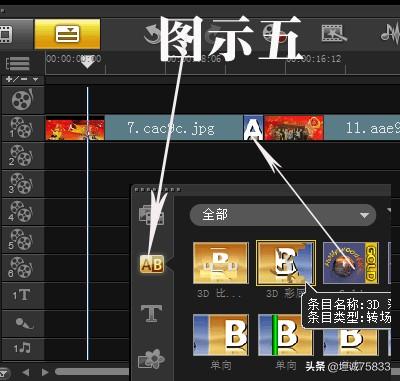Select the A transition on overlay track

(253, 128)
